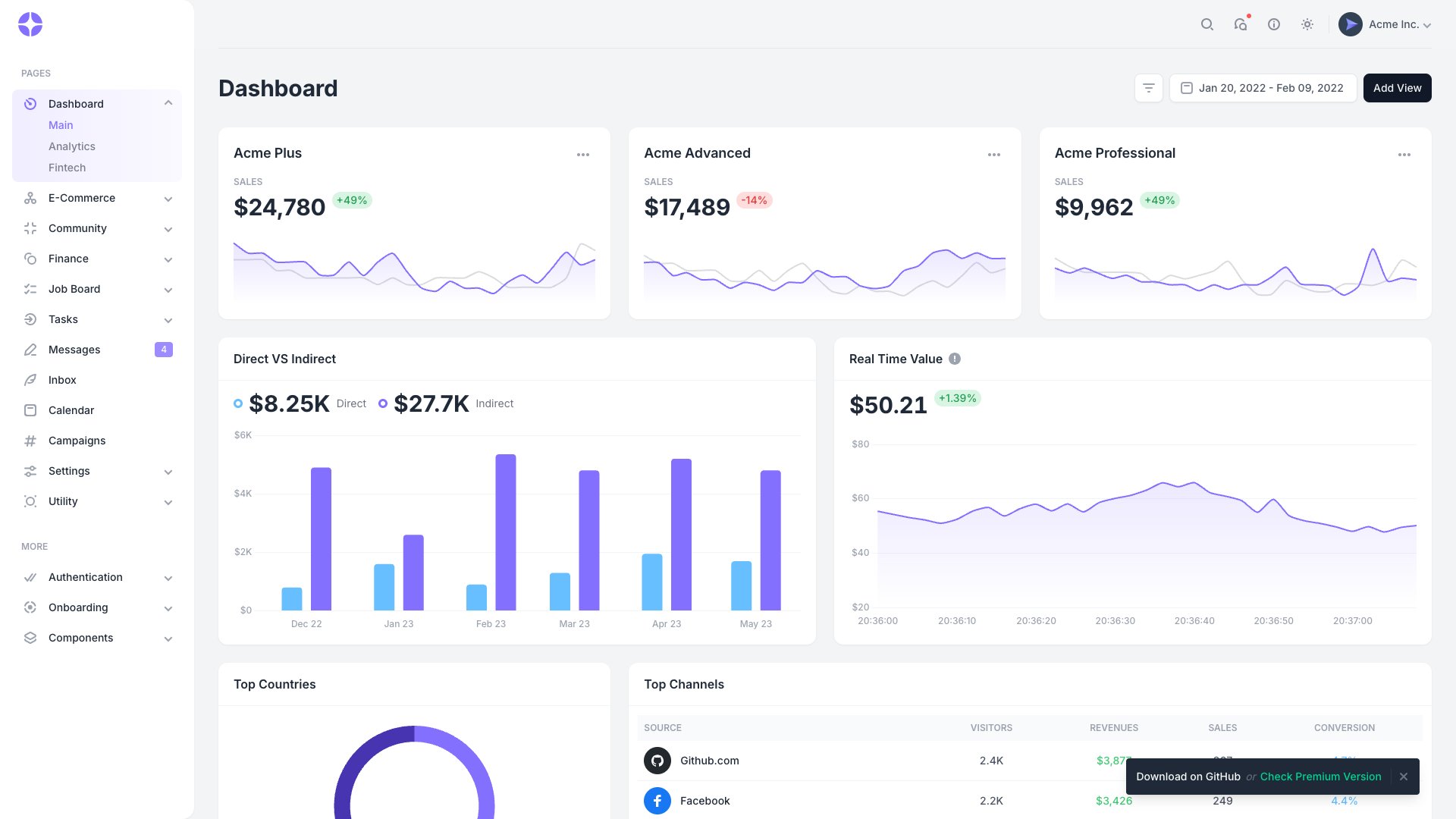
Task: Toggle light/dark mode with the sun icon
Action: click(1307, 24)
